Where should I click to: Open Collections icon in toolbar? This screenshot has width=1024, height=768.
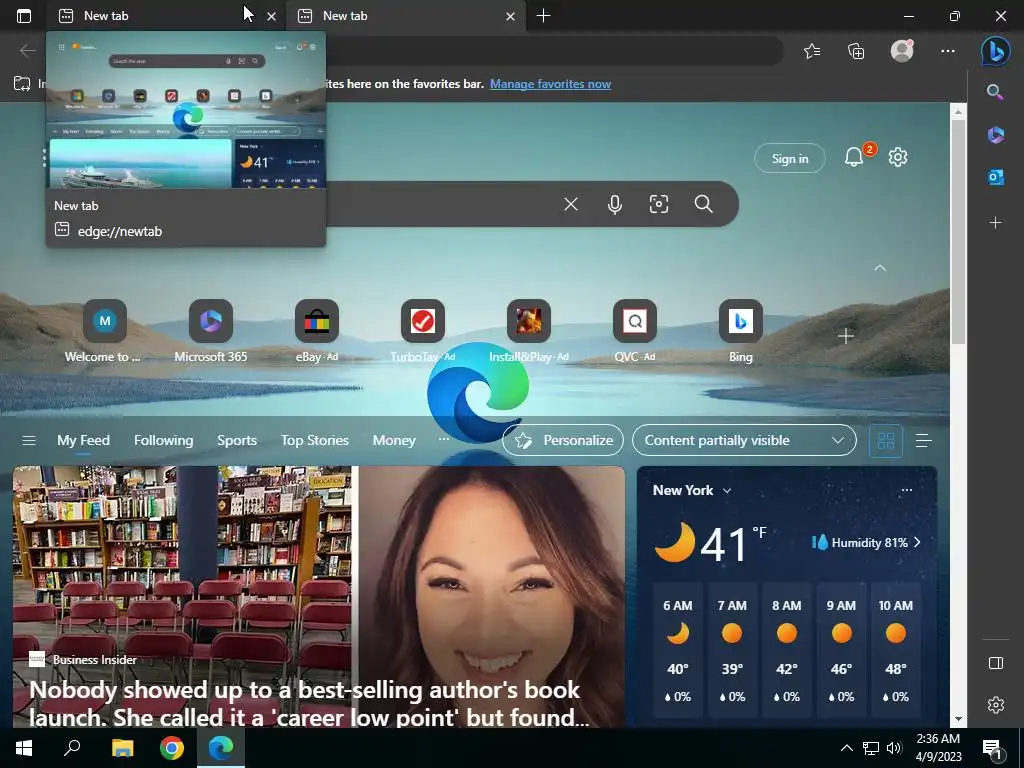tap(856, 51)
